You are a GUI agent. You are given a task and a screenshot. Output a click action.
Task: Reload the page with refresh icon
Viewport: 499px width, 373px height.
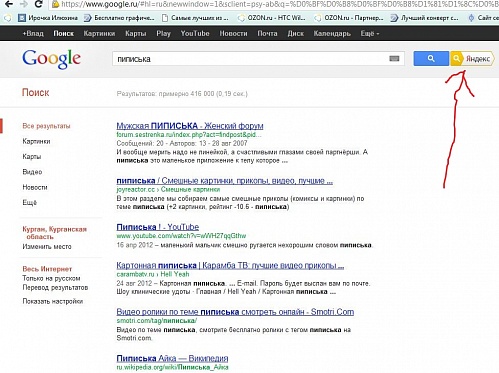click(39, 4)
